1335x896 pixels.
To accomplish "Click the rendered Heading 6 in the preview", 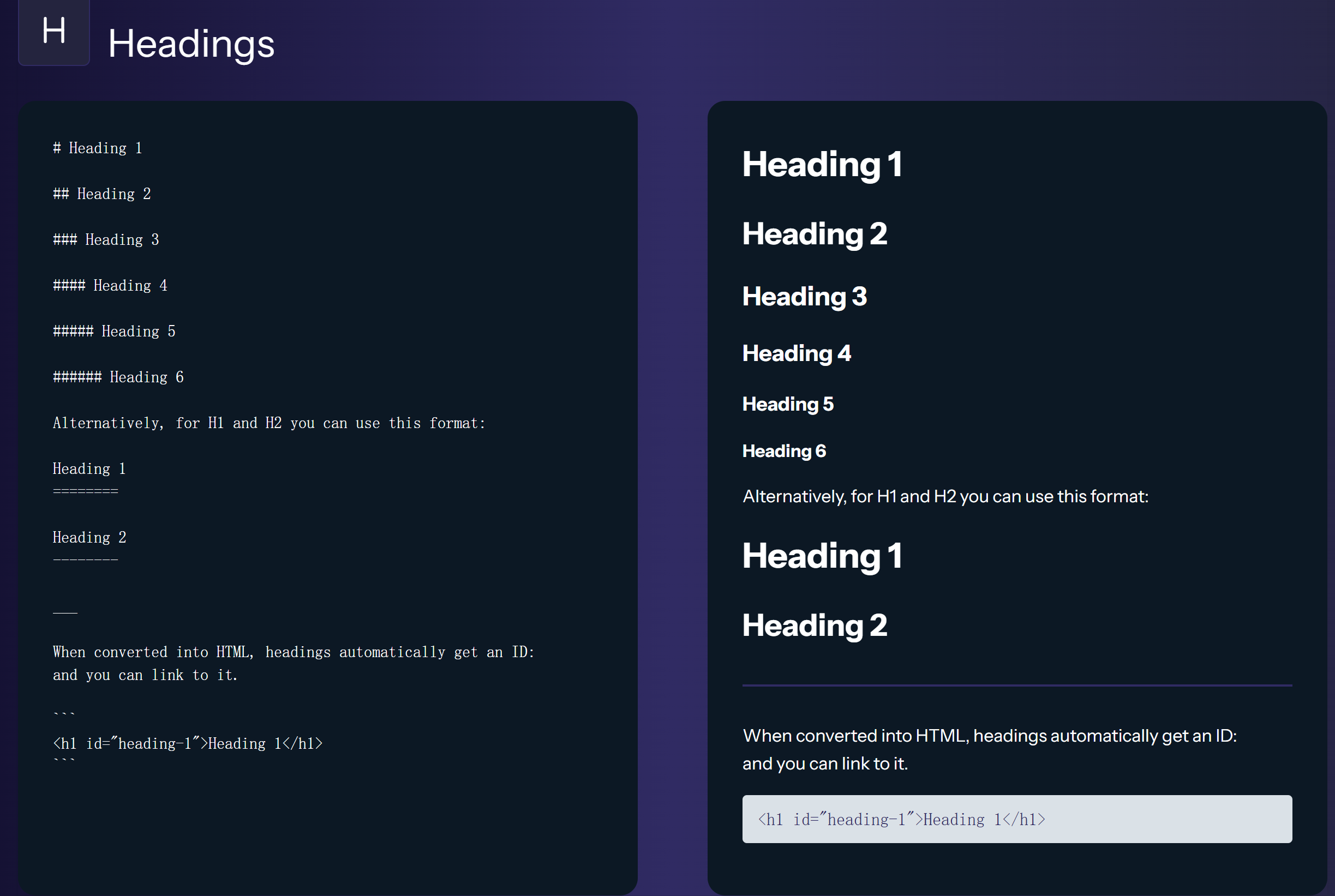I will (783, 451).
